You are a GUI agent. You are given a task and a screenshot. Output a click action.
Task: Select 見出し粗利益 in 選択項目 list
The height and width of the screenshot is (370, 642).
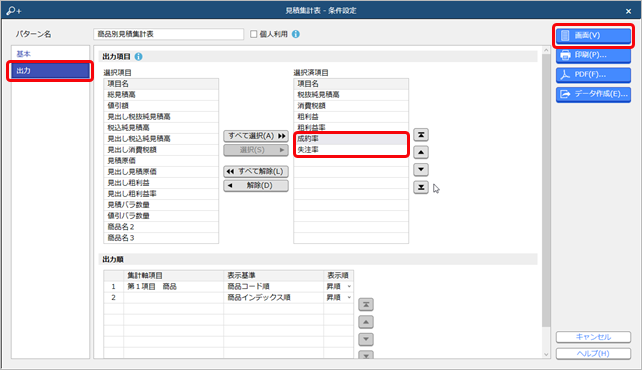[161, 183]
